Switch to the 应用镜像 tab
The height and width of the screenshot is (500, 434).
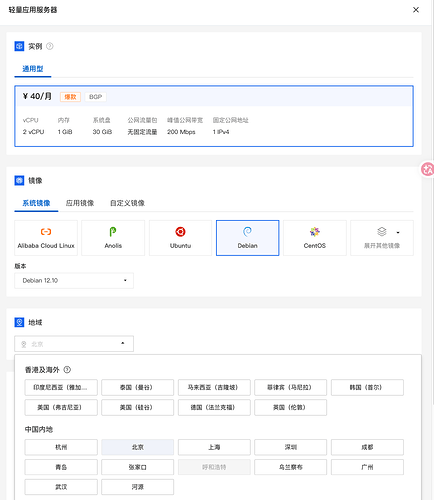tap(80, 203)
